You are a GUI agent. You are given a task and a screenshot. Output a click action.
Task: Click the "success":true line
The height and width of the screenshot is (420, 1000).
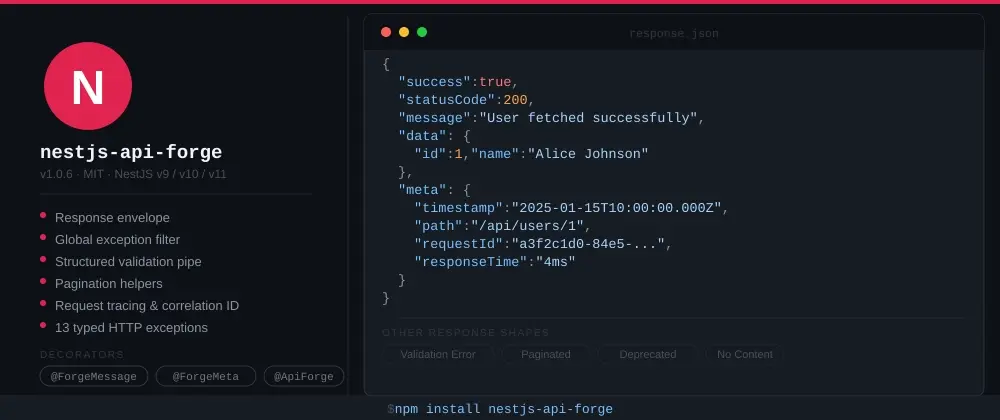point(459,82)
